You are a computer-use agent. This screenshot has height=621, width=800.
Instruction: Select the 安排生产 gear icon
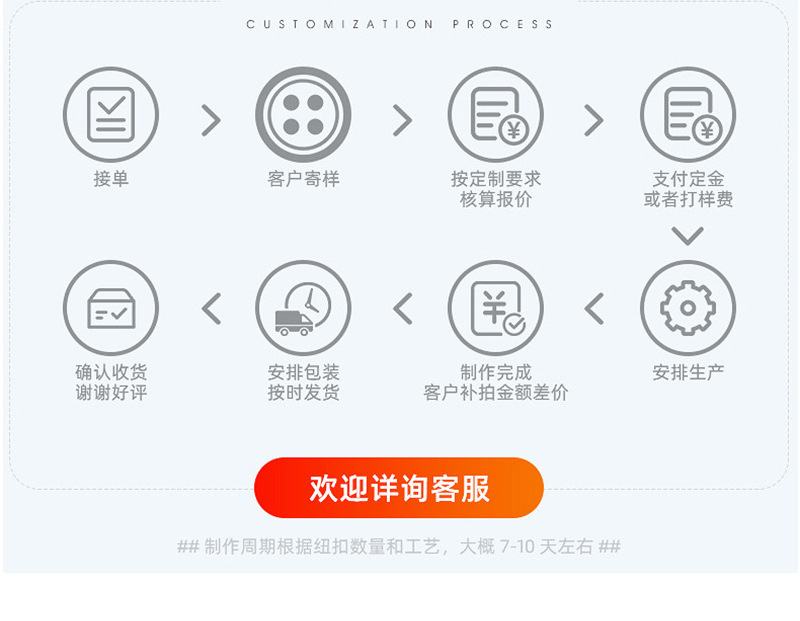[x=688, y=308]
